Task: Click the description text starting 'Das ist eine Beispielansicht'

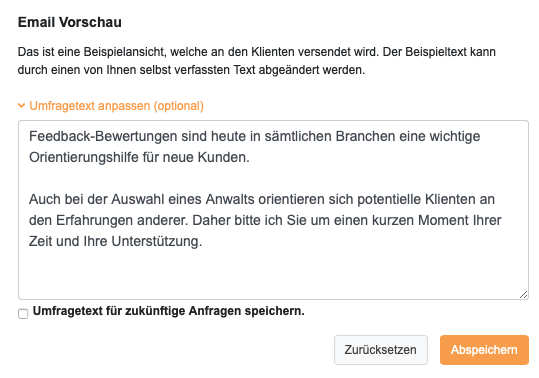Action: pyautogui.click(x=256, y=61)
